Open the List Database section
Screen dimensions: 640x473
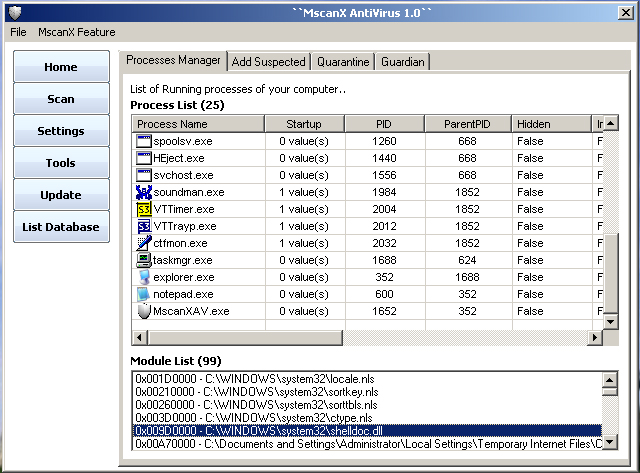[x=61, y=227]
